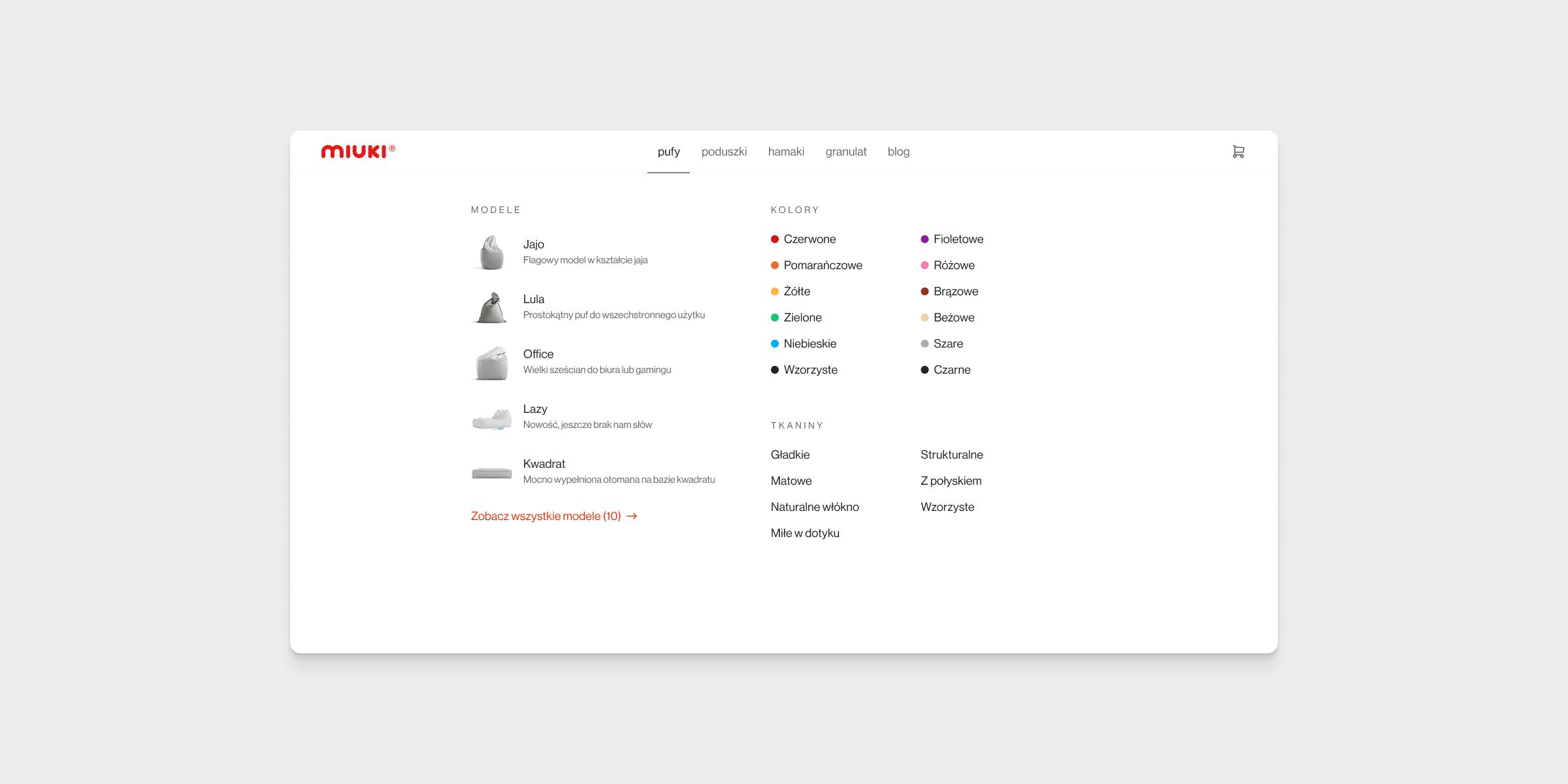Click the green Zielone color dot
The width and height of the screenshot is (1568, 784).
pos(775,318)
